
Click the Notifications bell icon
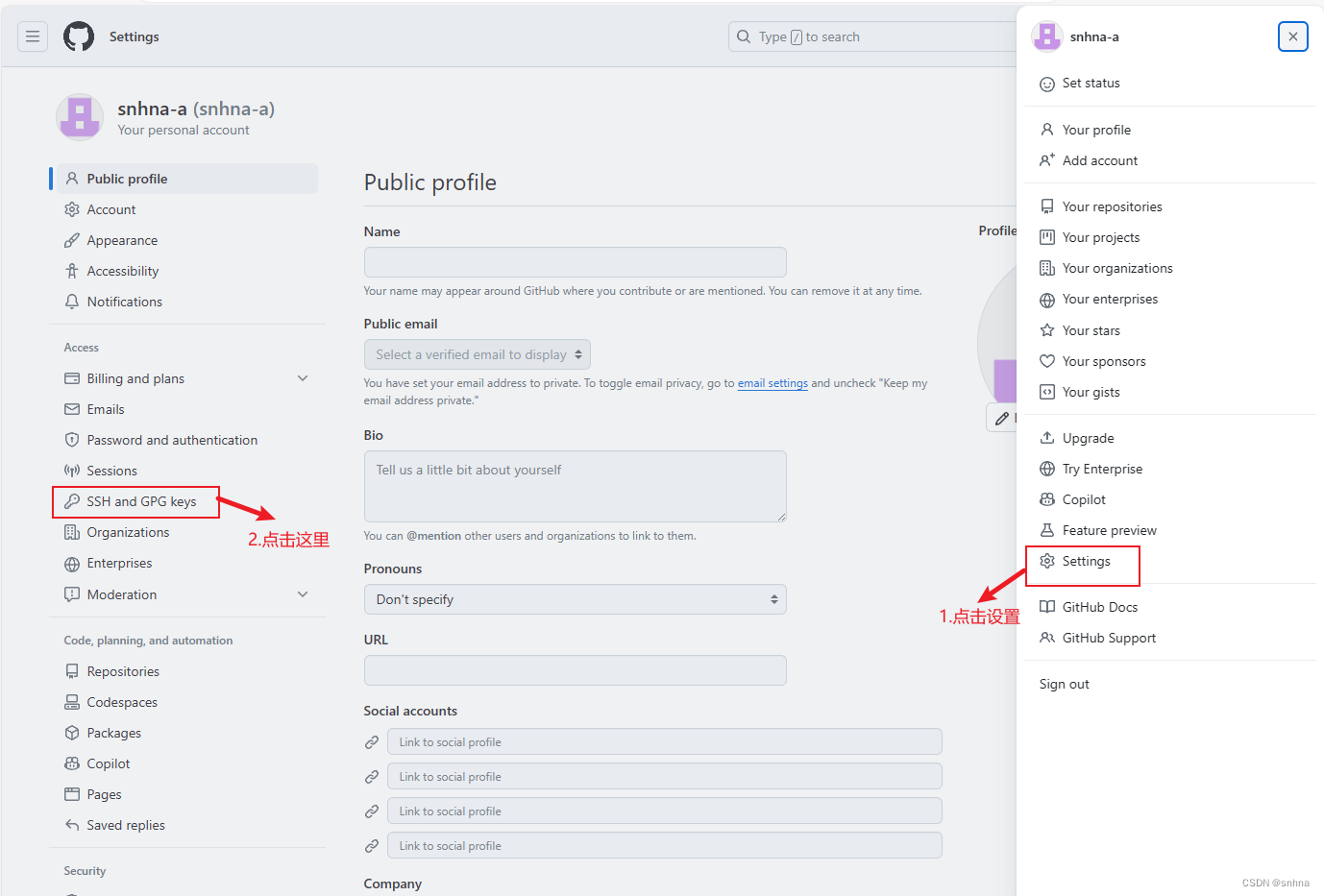[72, 302]
